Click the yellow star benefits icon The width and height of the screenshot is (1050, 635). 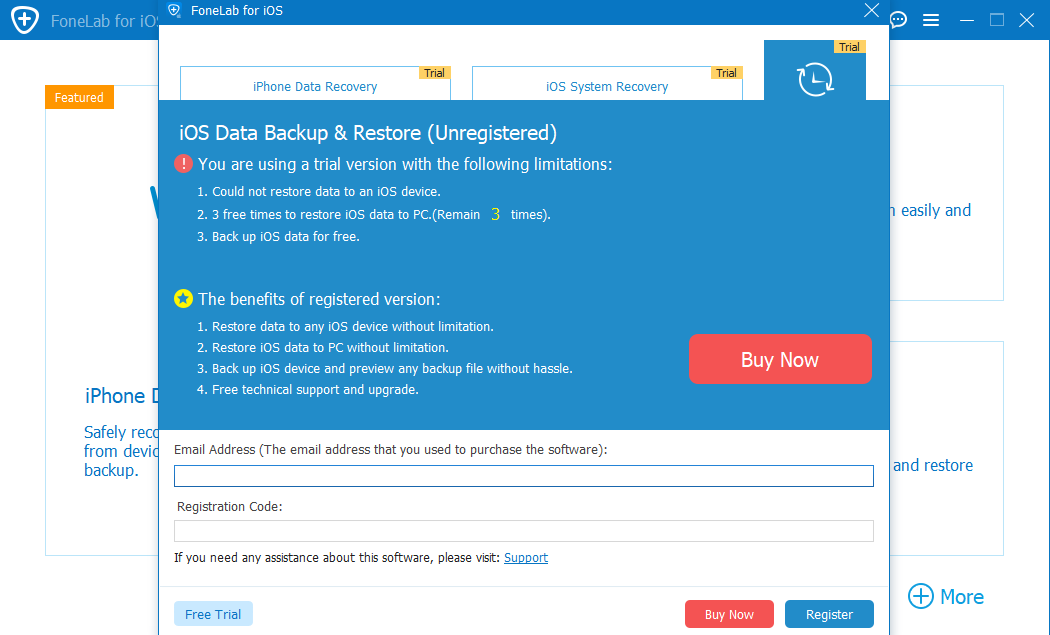click(183, 299)
